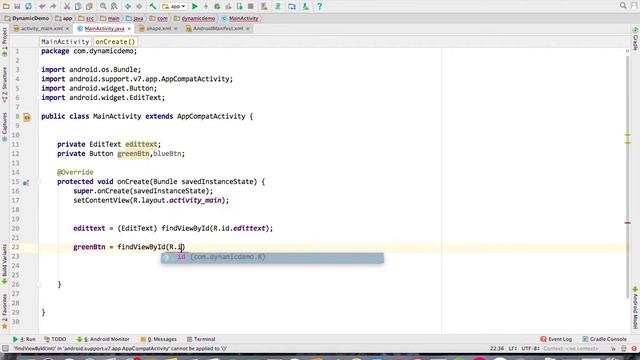
Task: Navigate back with the left arrow icon
Action: click(128, 6)
